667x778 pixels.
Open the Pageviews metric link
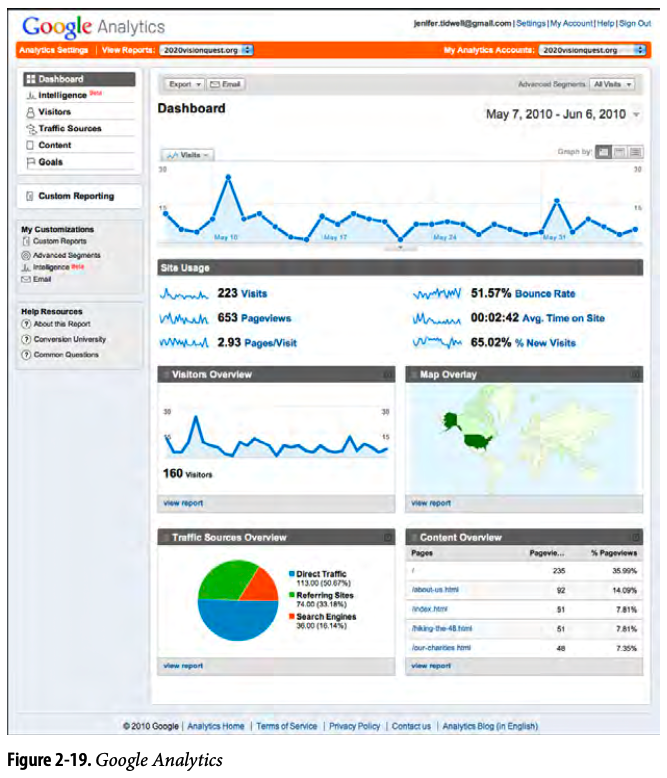pyautogui.click(x=266, y=319)
